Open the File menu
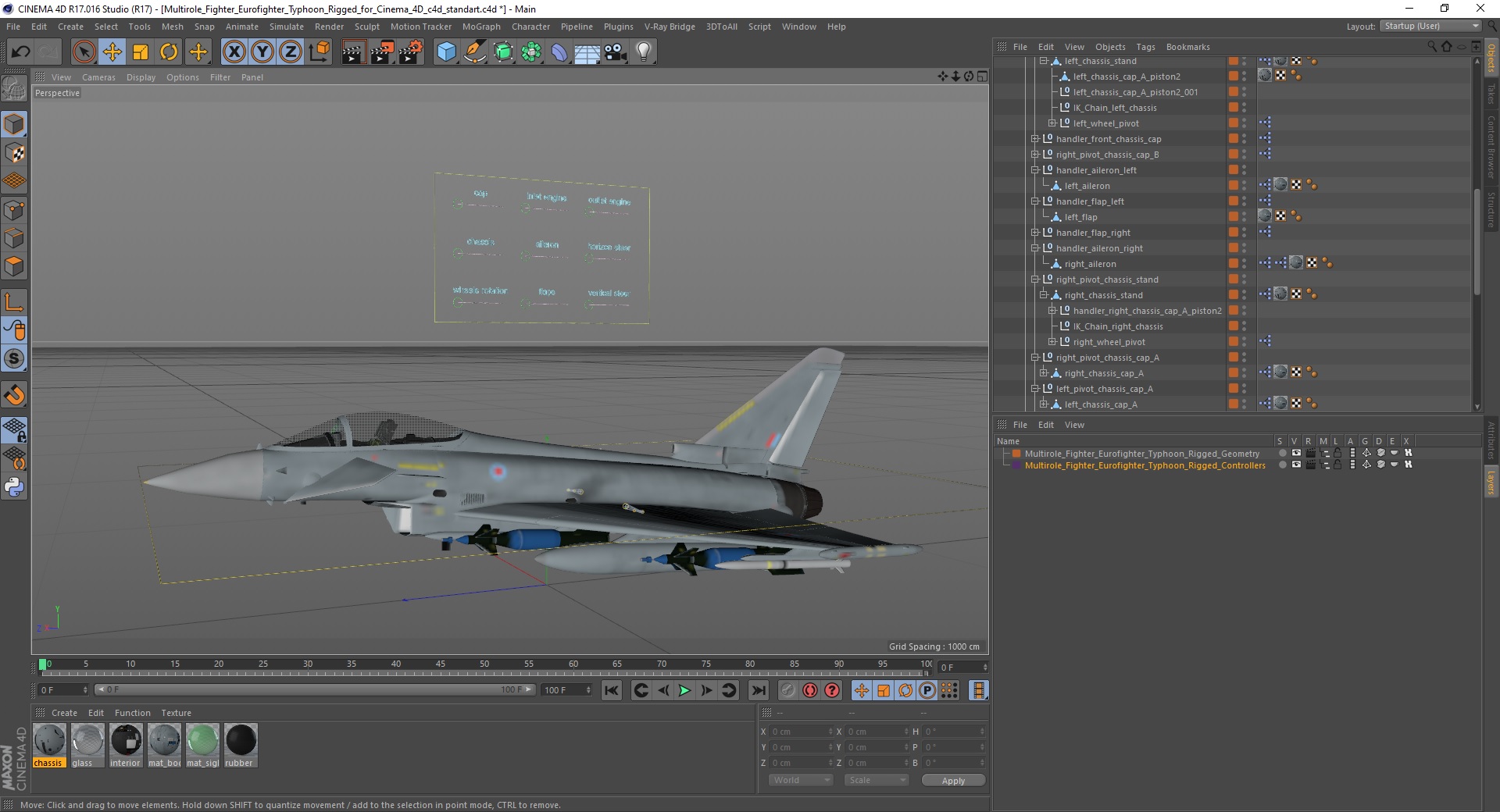The image size is (1500, 812). coord(13,27)
